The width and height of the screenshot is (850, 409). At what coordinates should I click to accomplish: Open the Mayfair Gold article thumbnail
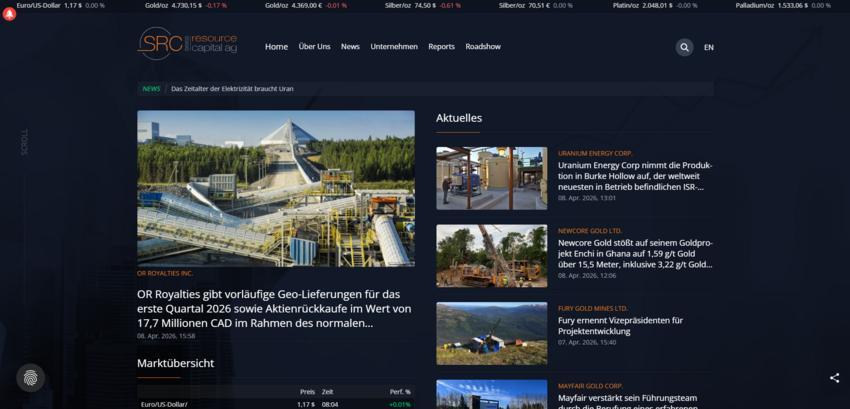click(x=492, y=394)
